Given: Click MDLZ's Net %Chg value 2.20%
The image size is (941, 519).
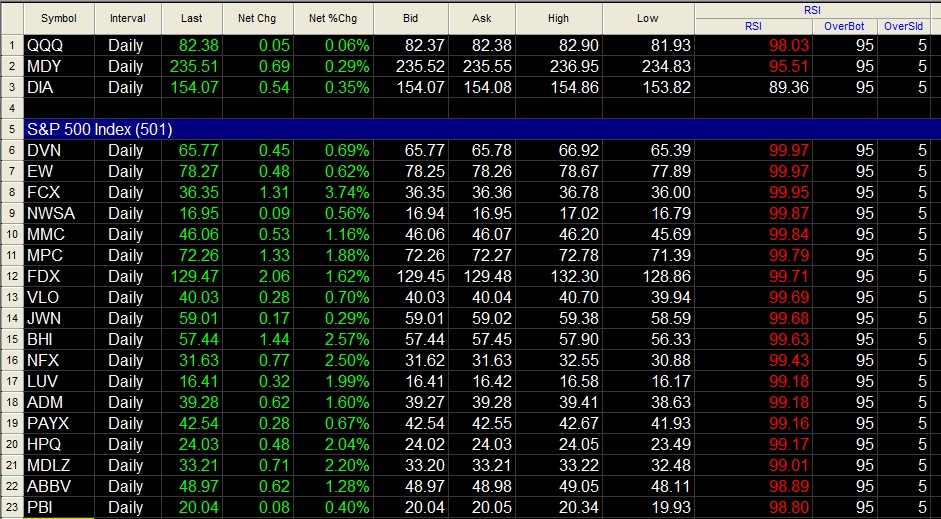Looking at the screenshot, I should coord(347,465).
